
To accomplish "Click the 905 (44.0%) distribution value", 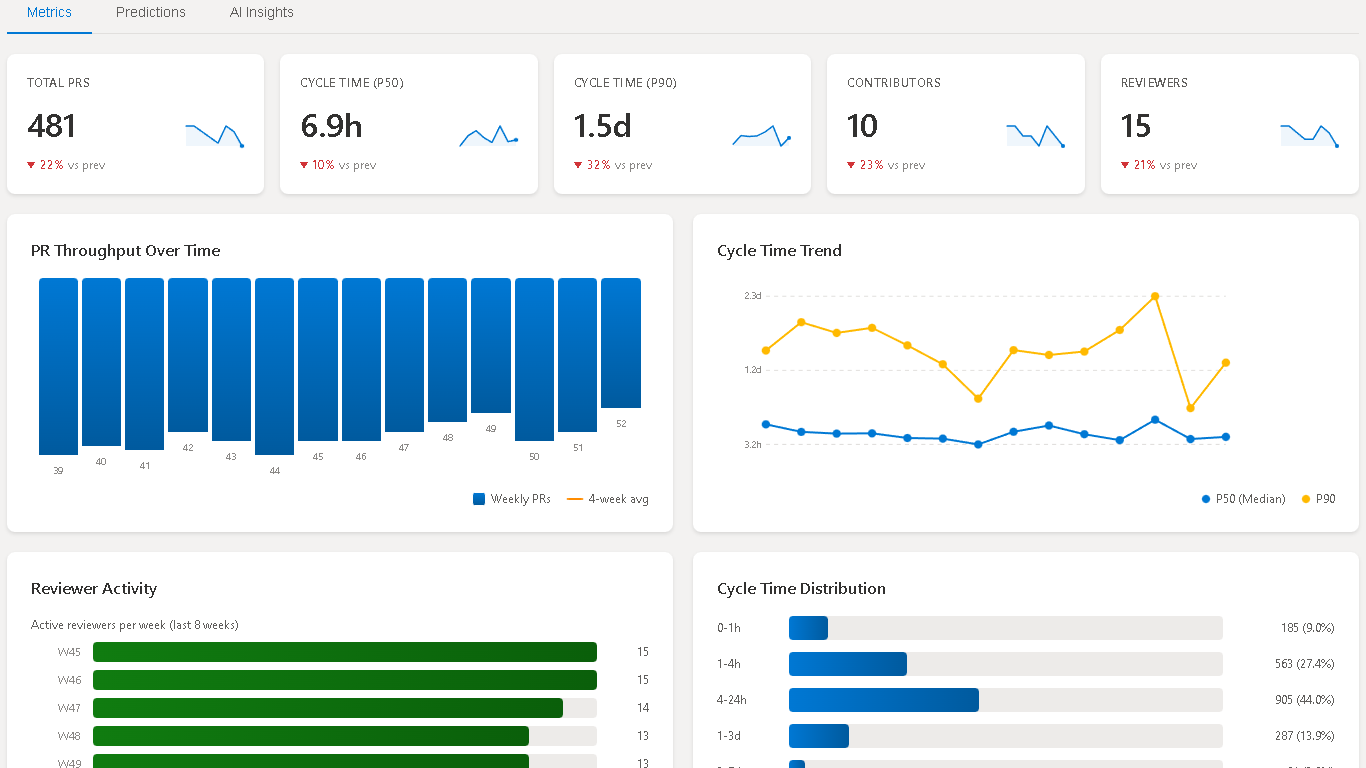I will (x=1305, y=700).
